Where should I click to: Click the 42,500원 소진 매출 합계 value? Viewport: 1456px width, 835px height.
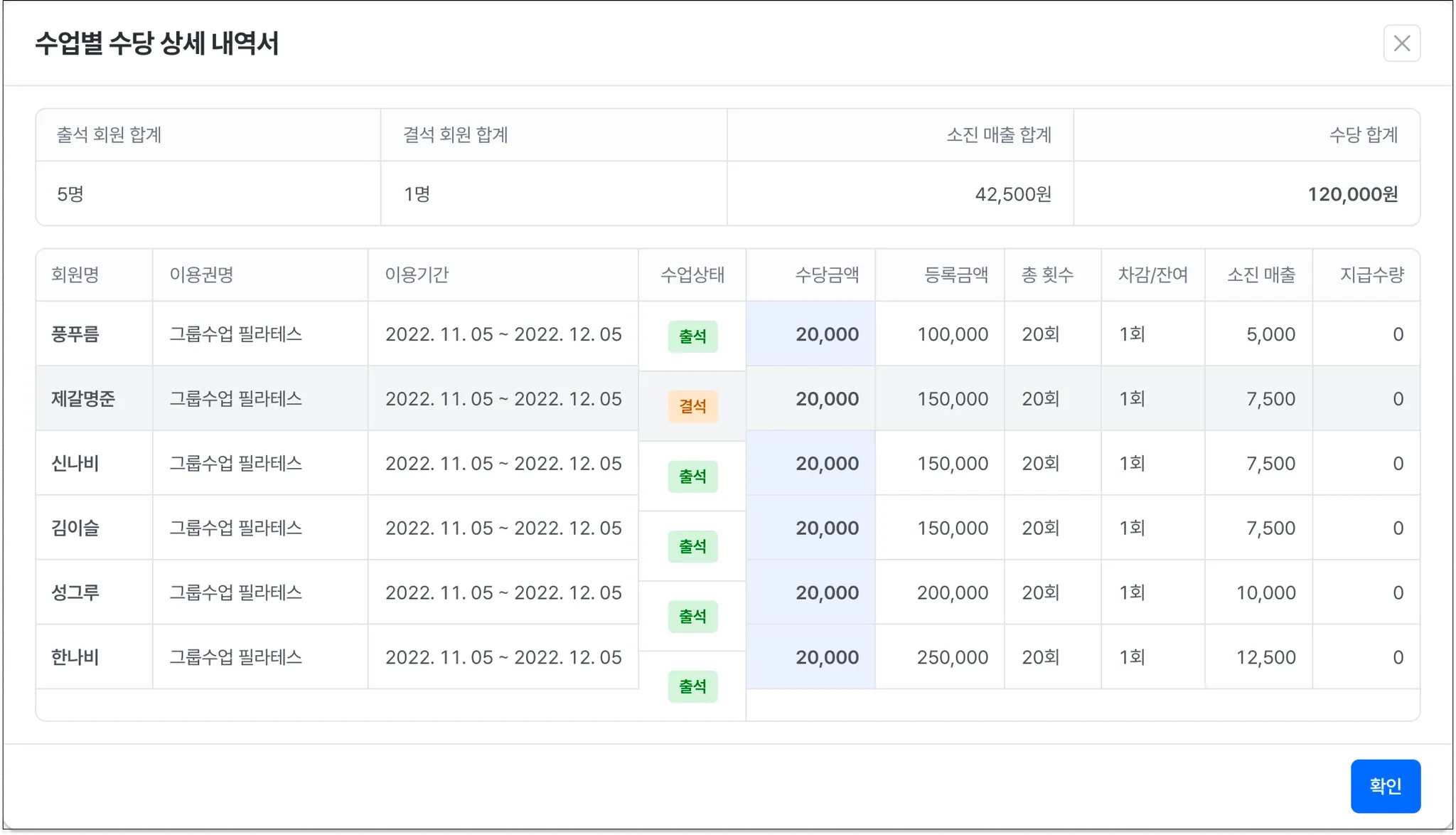1012,194
